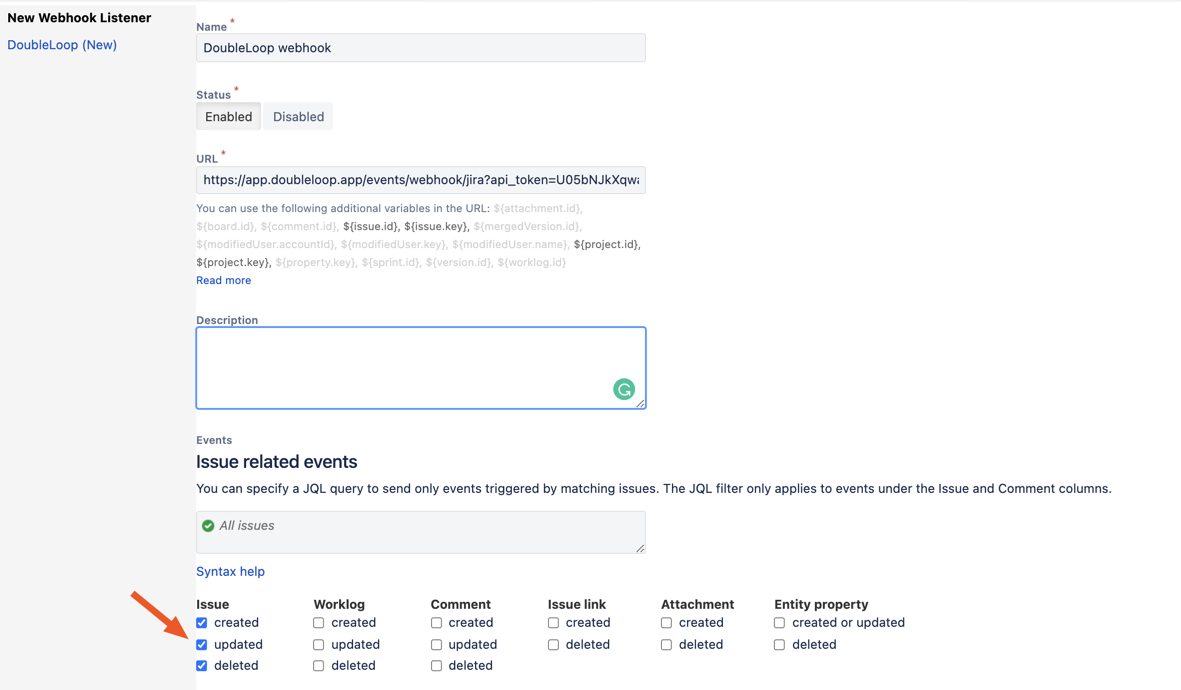The height and width of the screenshot is (690, 1181).
Task: Click the Grammarly icon in Description box
Action: pos(624,389)
